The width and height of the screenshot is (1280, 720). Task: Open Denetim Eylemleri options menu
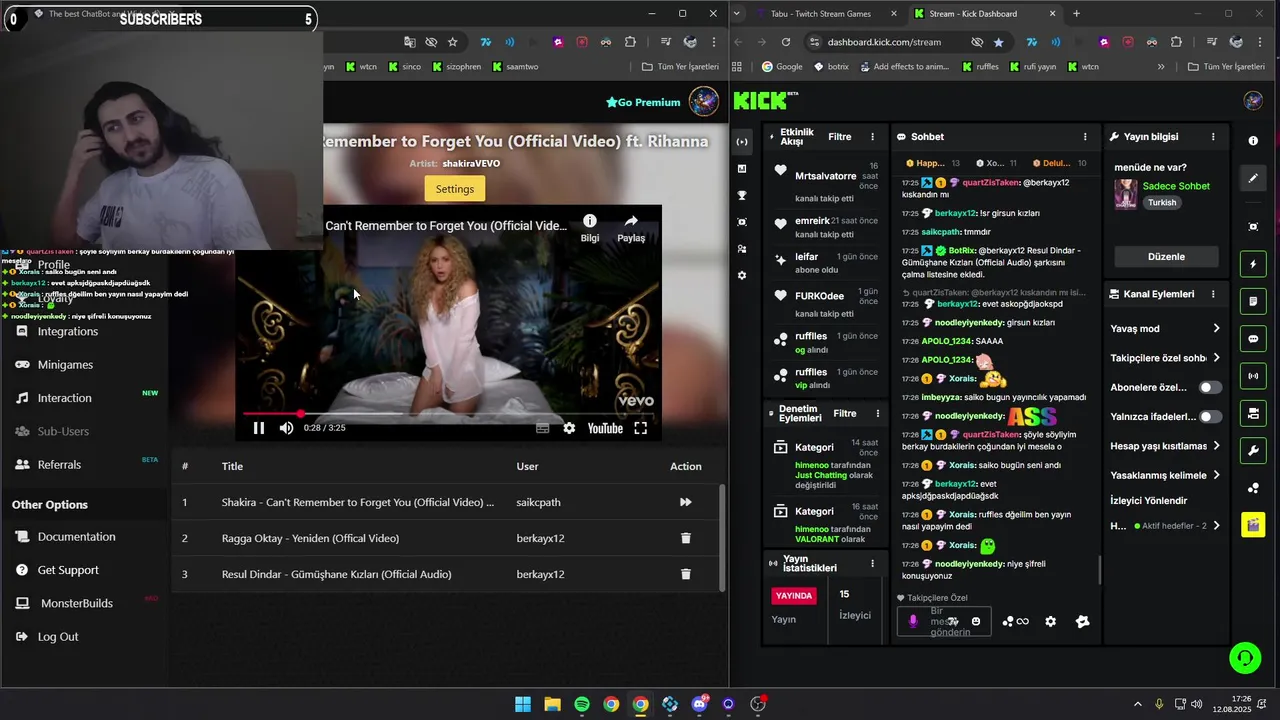878,413
